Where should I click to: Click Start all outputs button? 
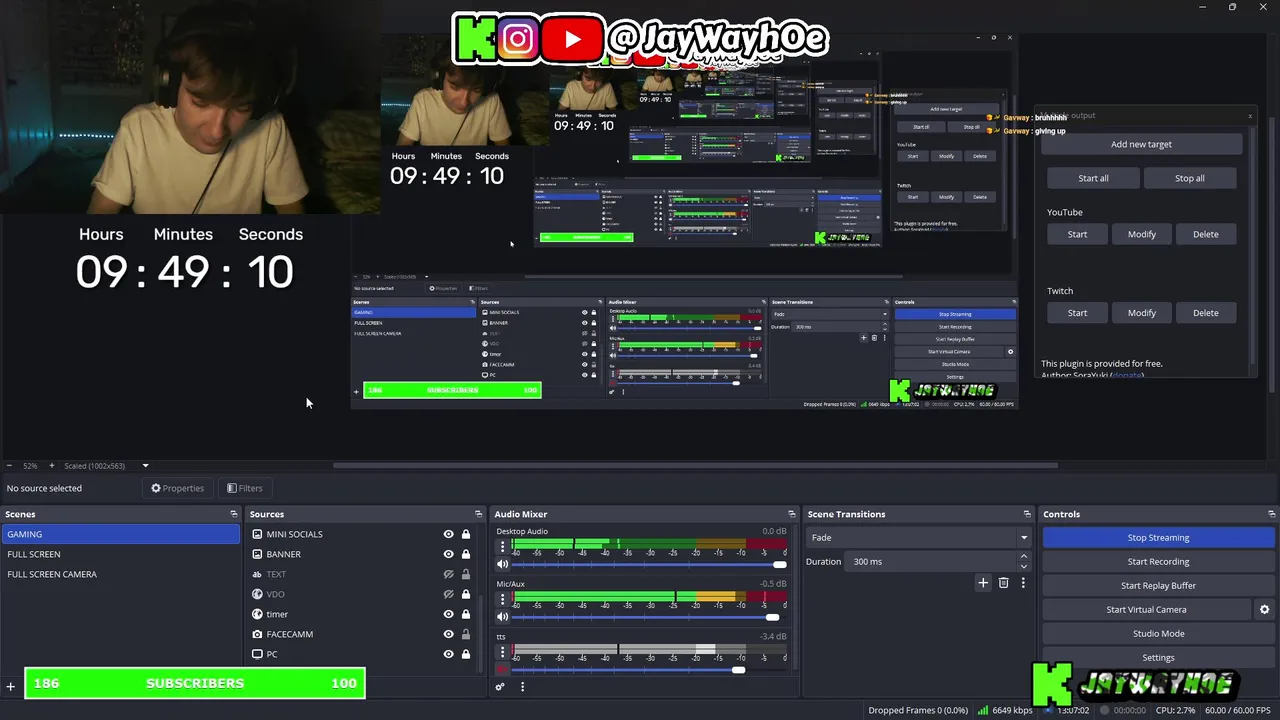click(x=1093, y=178)
